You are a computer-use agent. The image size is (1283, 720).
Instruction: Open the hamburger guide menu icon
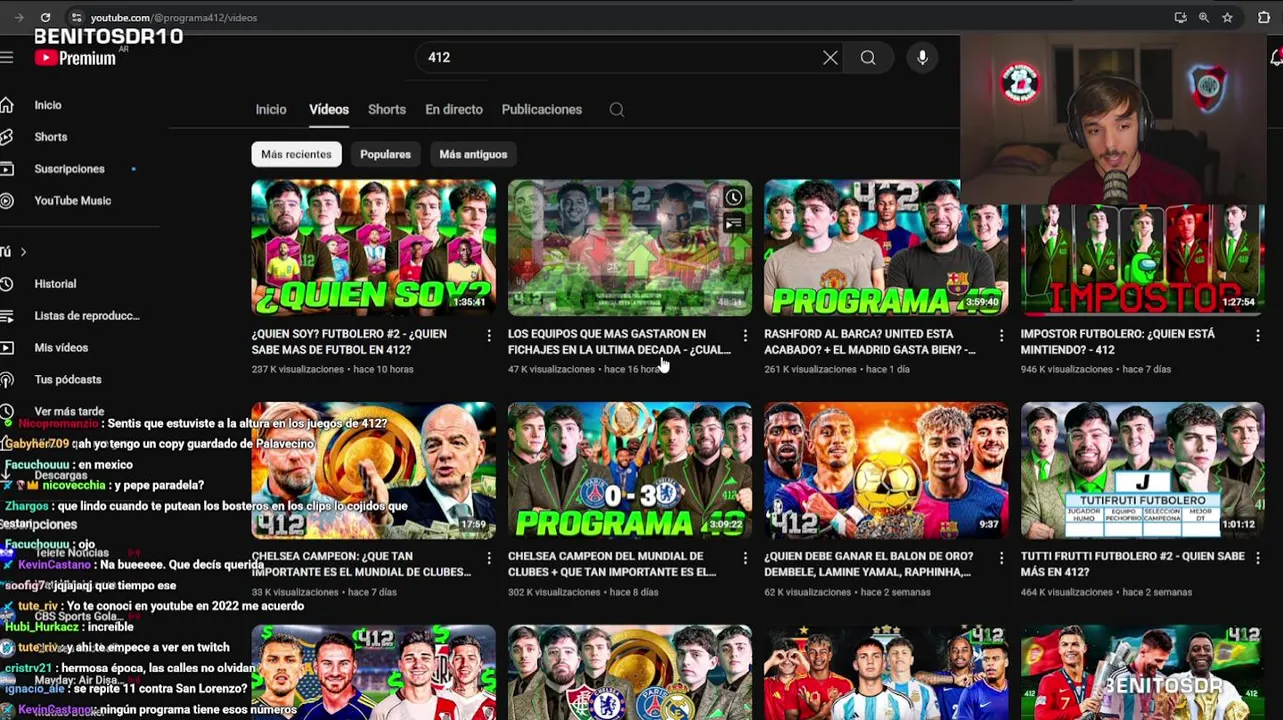click(x=6, y=57)
